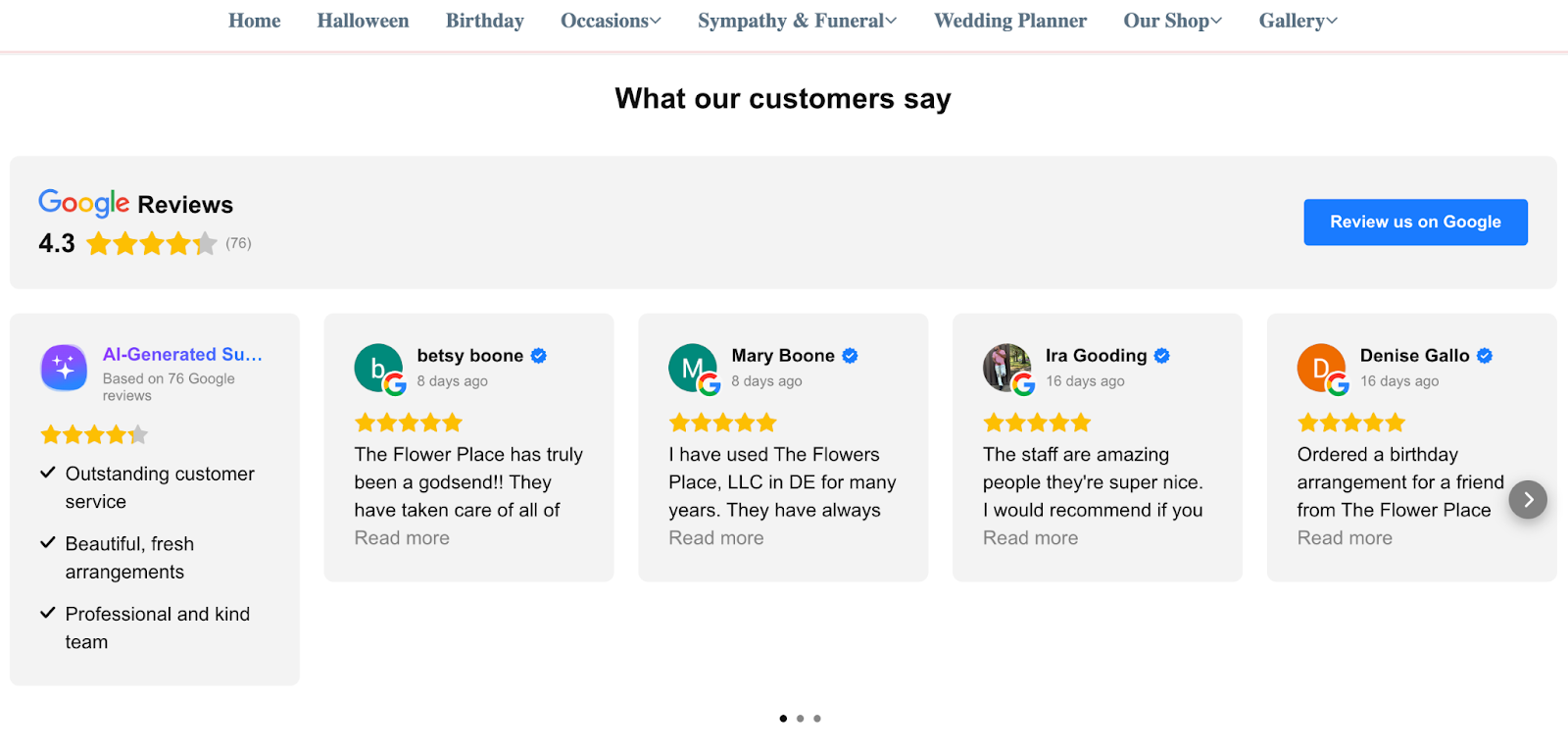Click checkmark beside Outstanding customer service

tap(47, 473)
